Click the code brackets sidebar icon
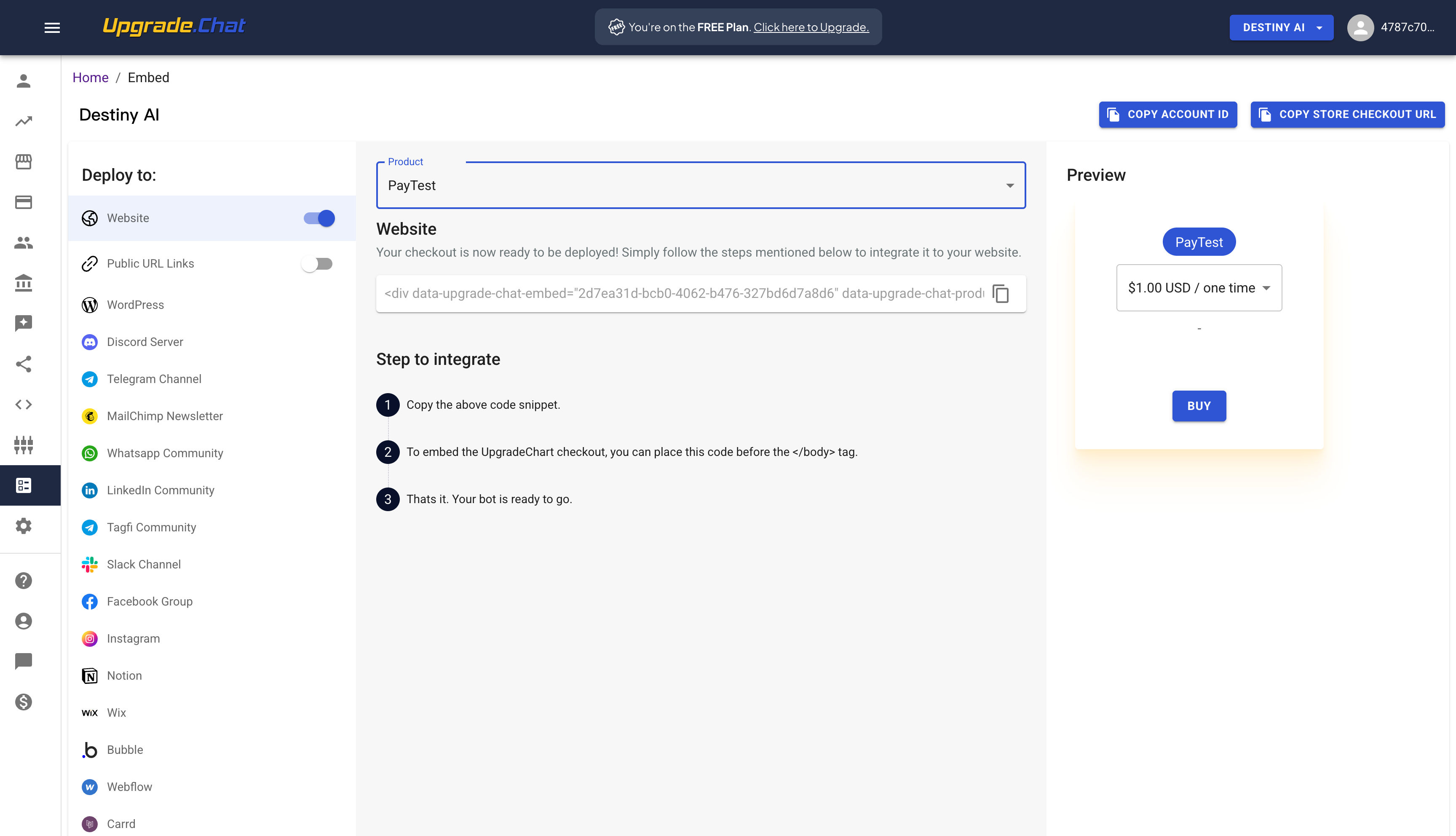The width and height of the screenshot is (1456, 836). pos(24,404)
